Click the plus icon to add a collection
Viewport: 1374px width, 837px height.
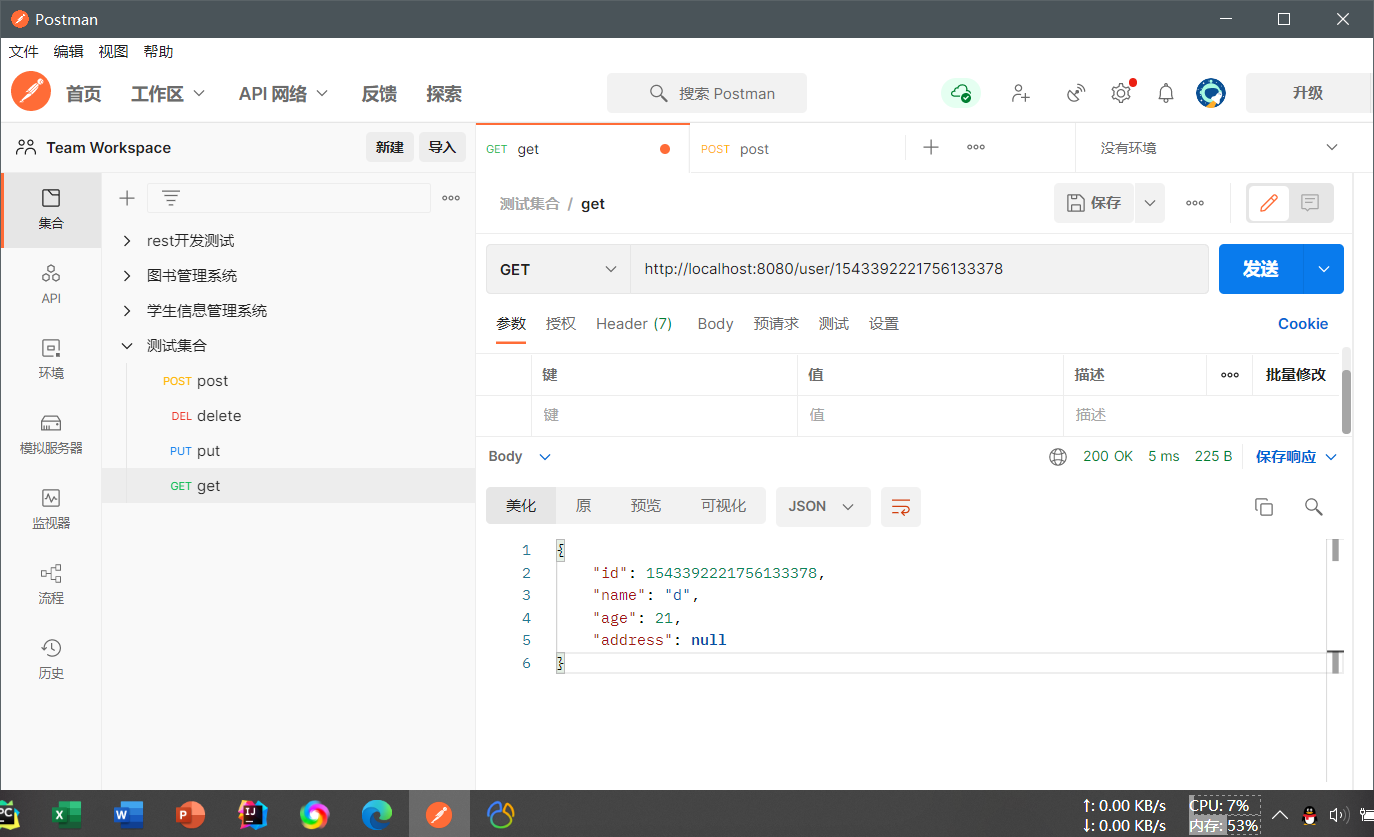127,198
